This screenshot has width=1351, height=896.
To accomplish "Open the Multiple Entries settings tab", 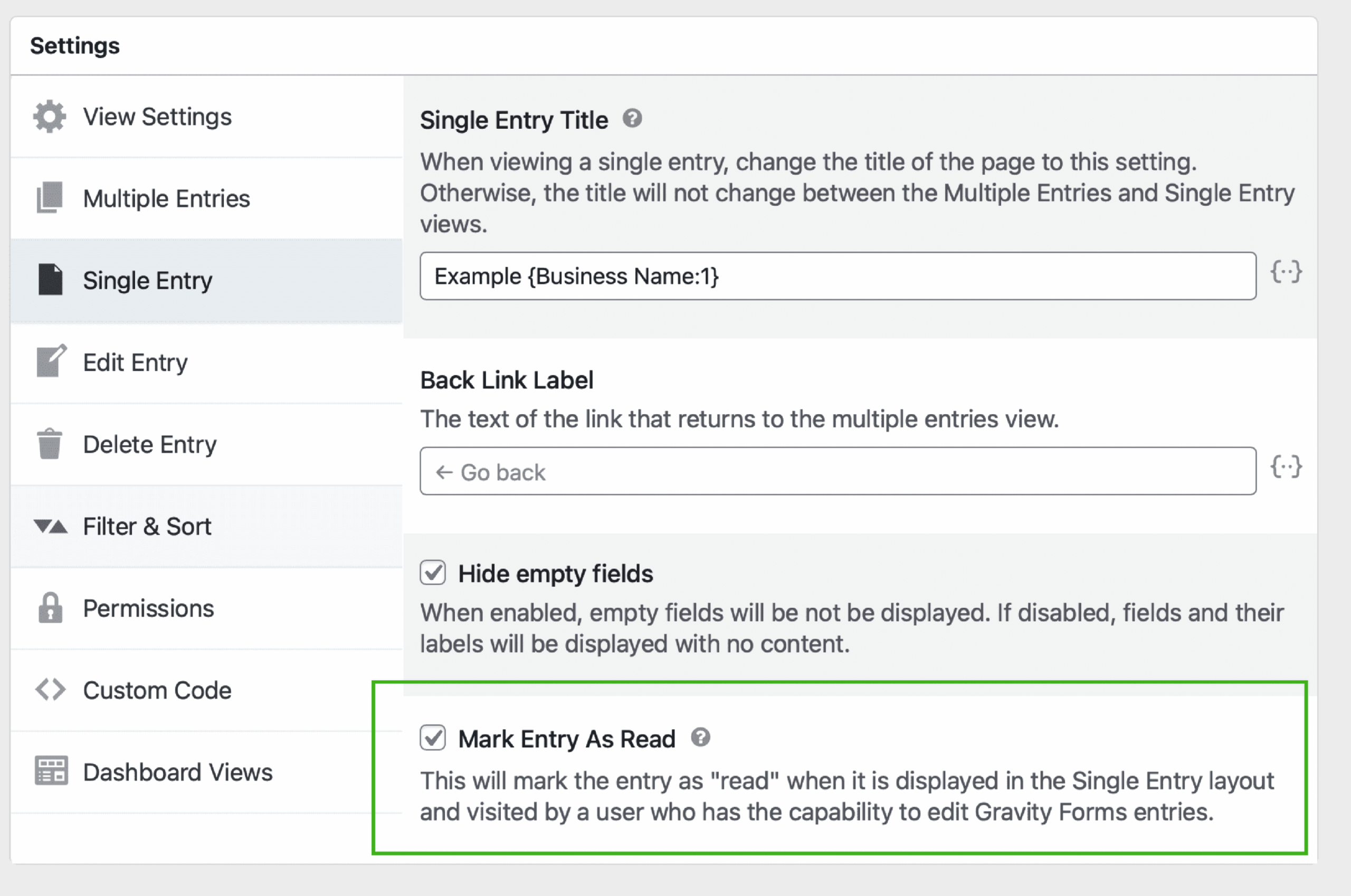I will [166, 199].
